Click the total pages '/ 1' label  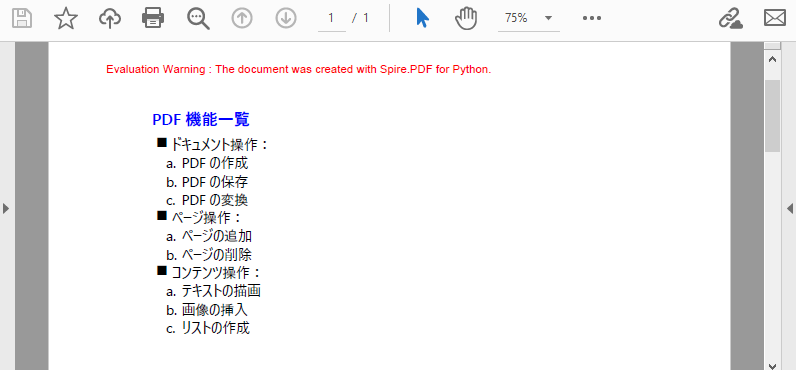(361, 18)
